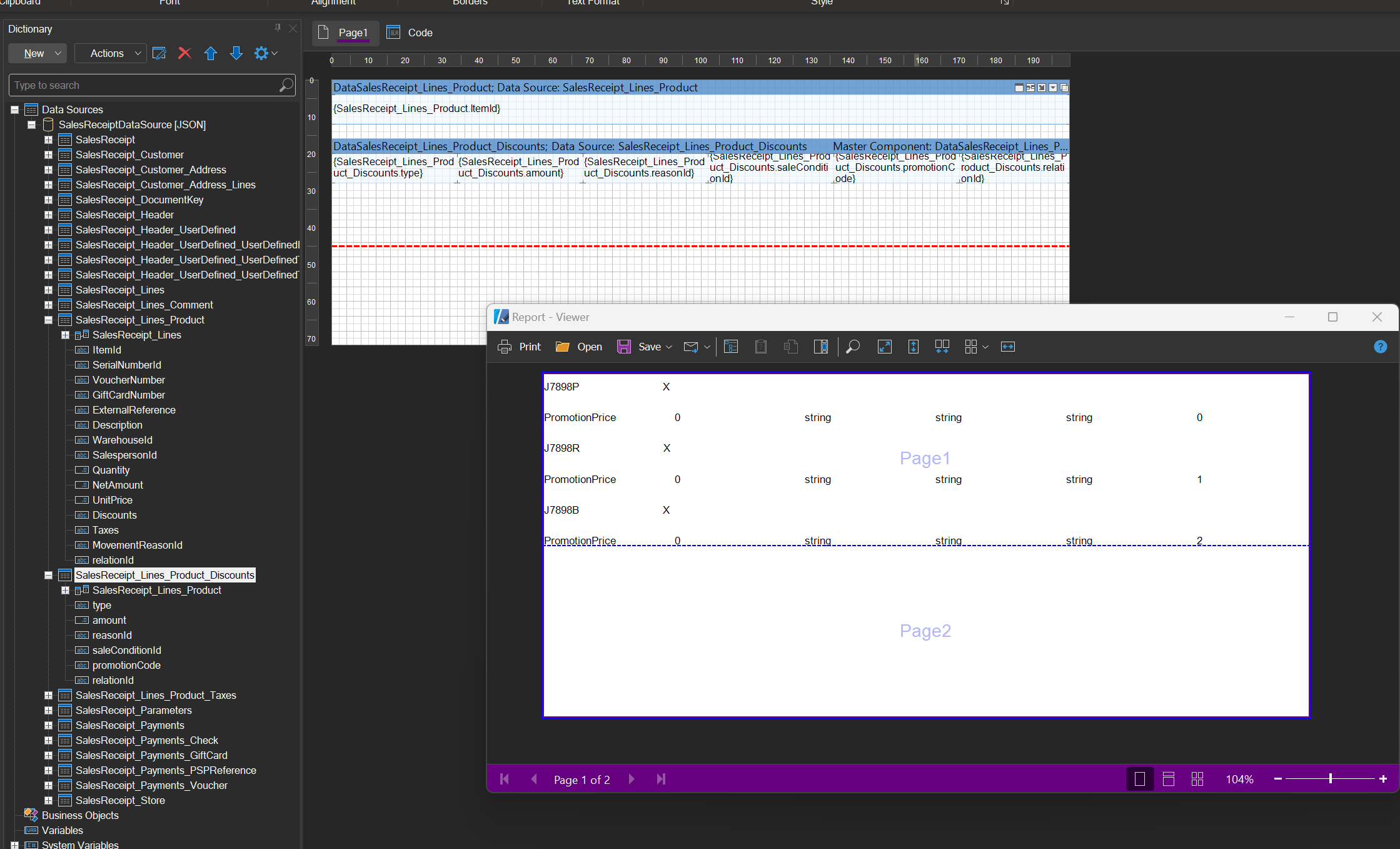Open Viewer help question-mark icon
Screen dimensions: 1400x849
pos(1381,347)
